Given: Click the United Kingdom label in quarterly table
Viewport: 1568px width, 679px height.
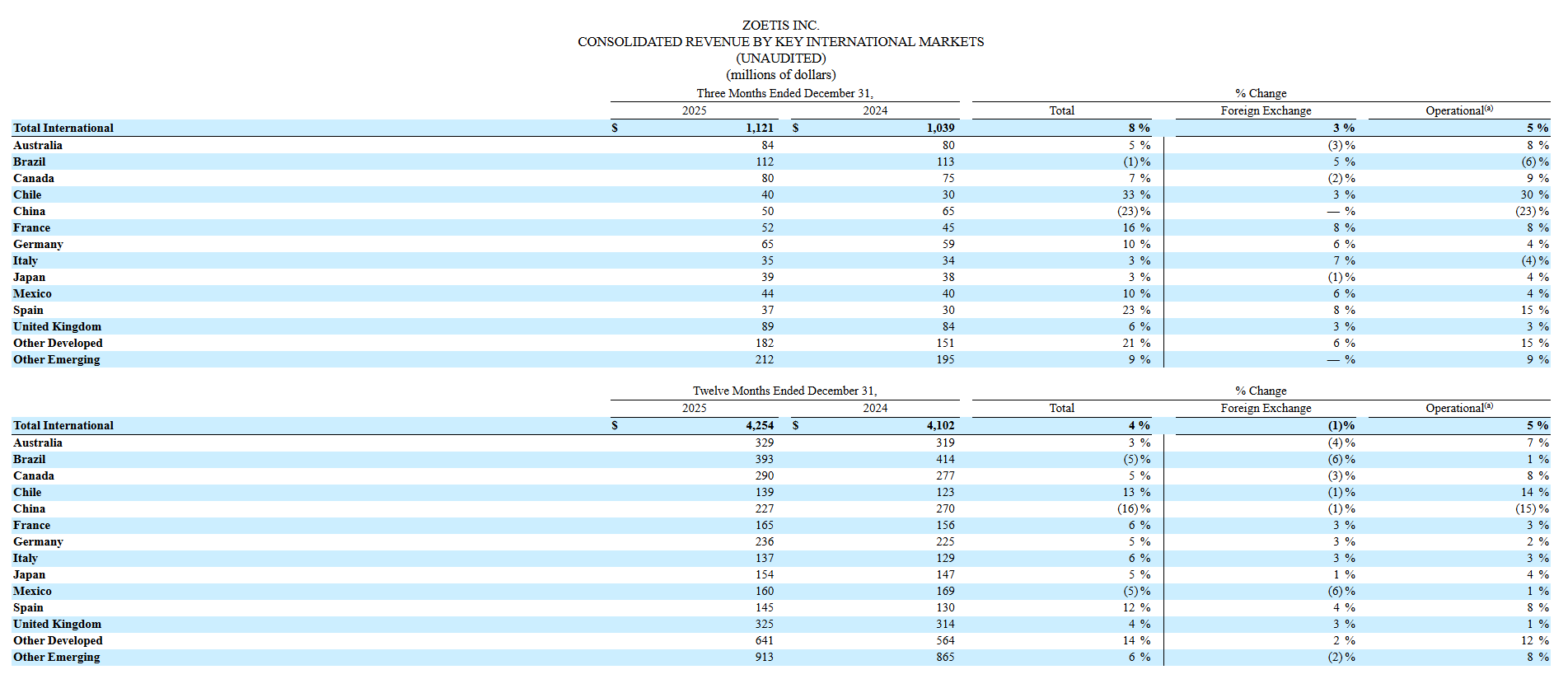Looking at the screenshot, I should click(57, 326).
